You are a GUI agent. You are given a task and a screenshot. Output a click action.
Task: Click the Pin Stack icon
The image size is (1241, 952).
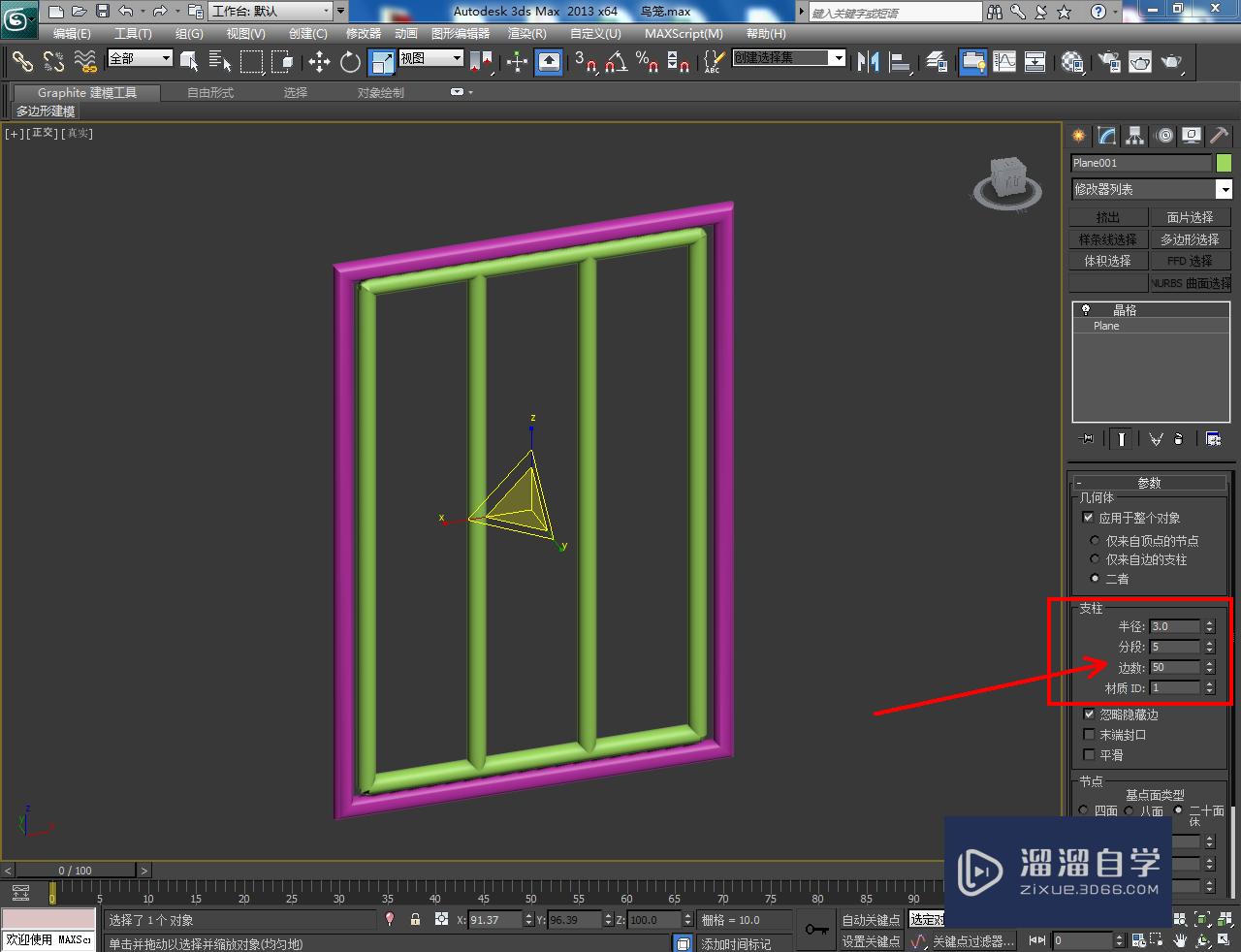click(x=1087, y=438)
